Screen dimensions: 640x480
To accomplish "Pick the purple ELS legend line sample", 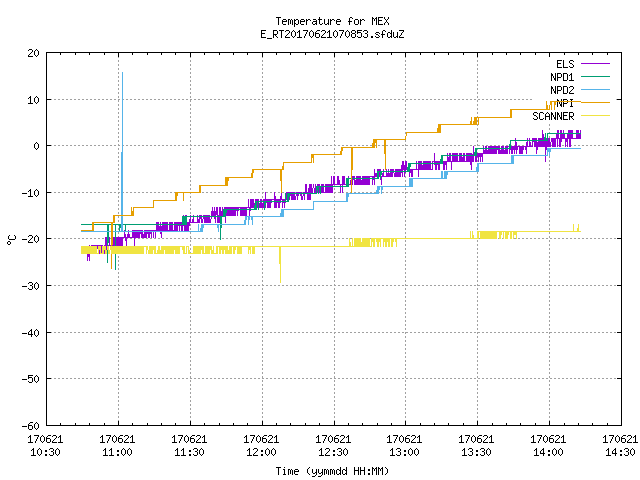I will pyautogui.click(x=595, y=64).
